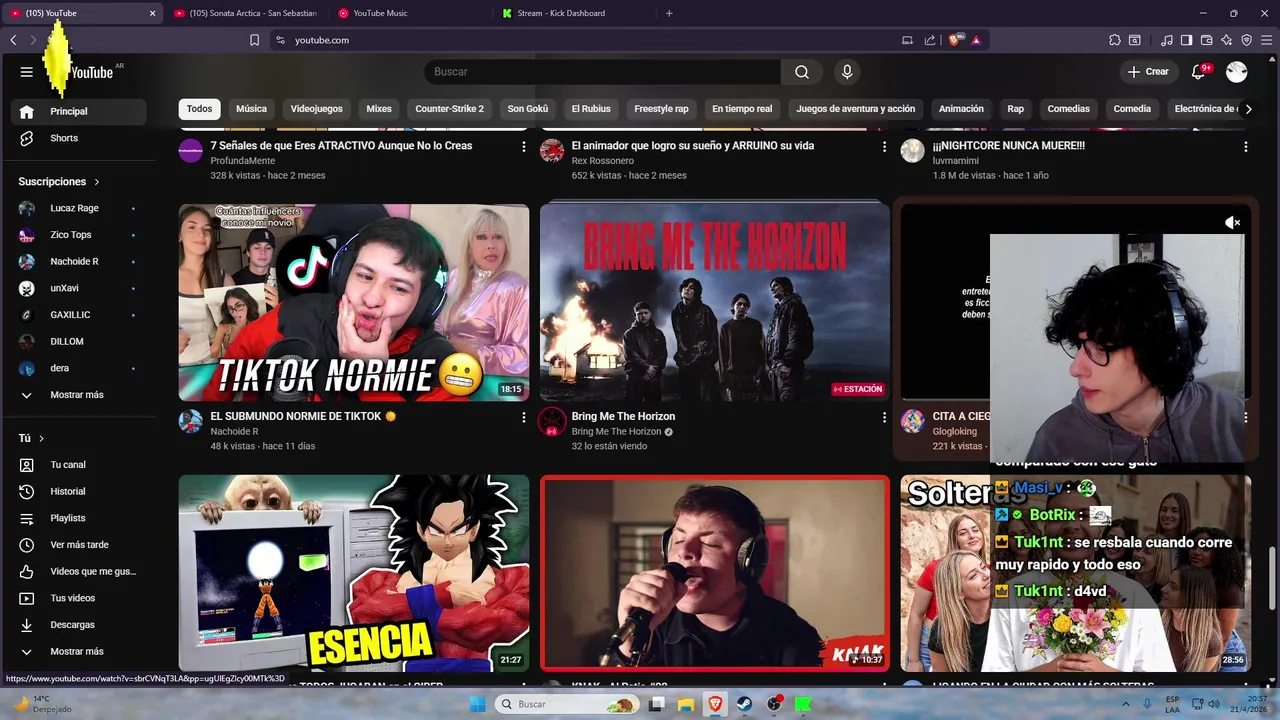Select the Música filter chip
The width and height of the screenshot is (1280, 720).
pyautogui.click(x=251, y=109)
